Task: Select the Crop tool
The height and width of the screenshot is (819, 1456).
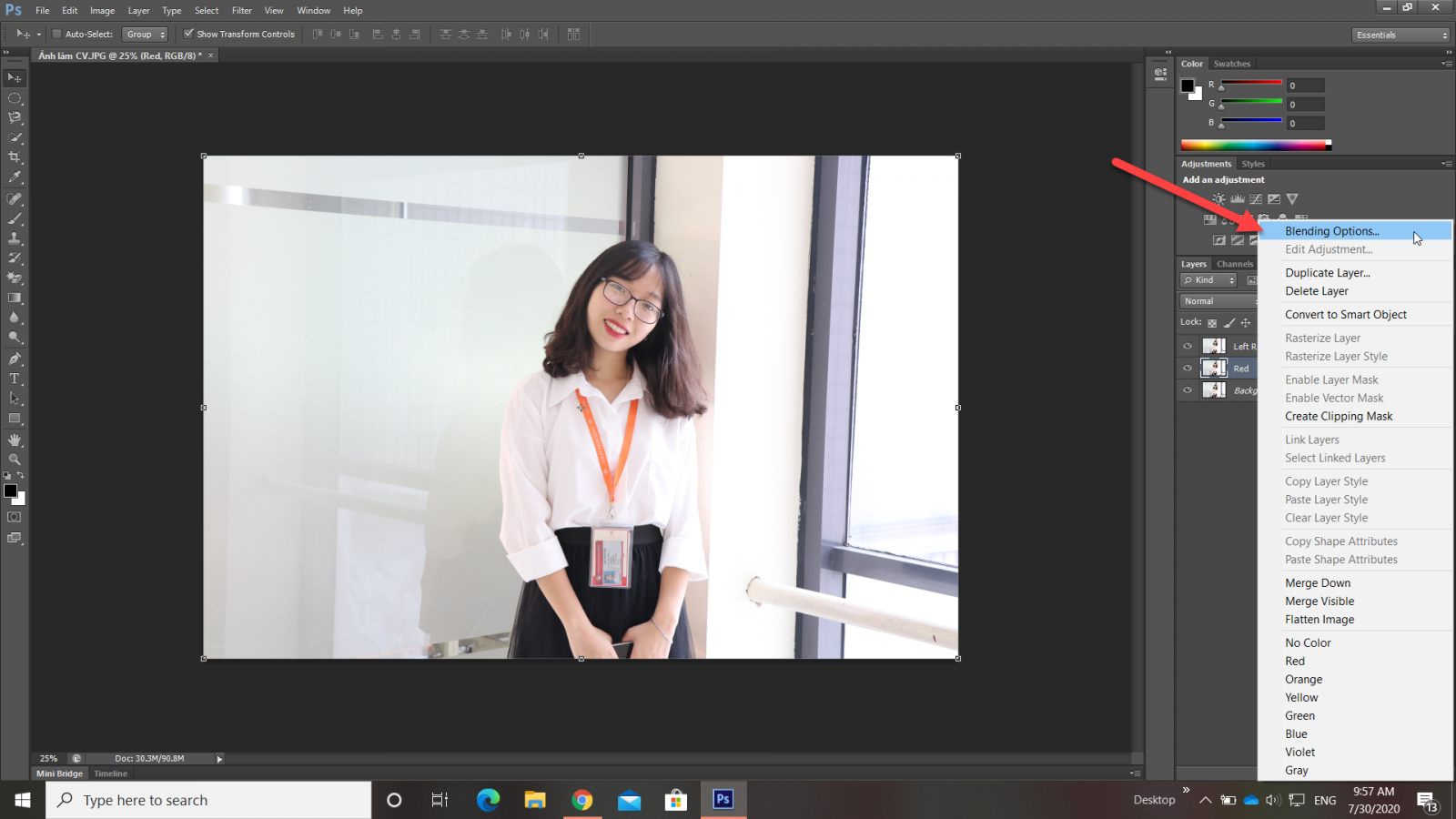Action: pyautogui.click(x=15, y=157)
